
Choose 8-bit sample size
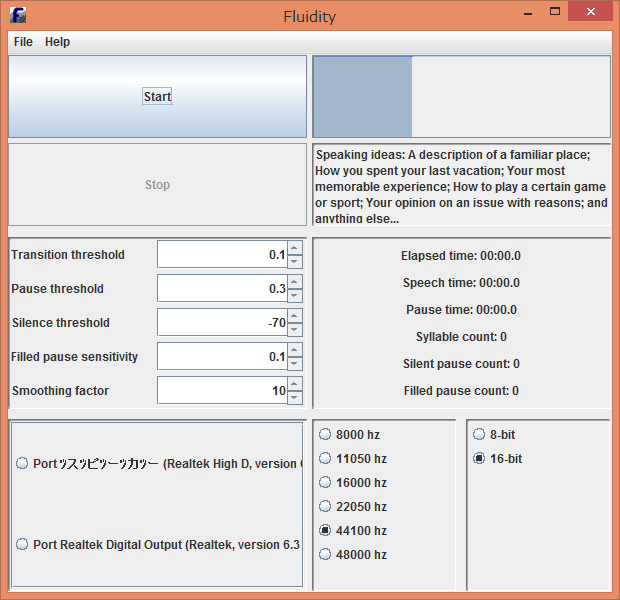point(479,434)
